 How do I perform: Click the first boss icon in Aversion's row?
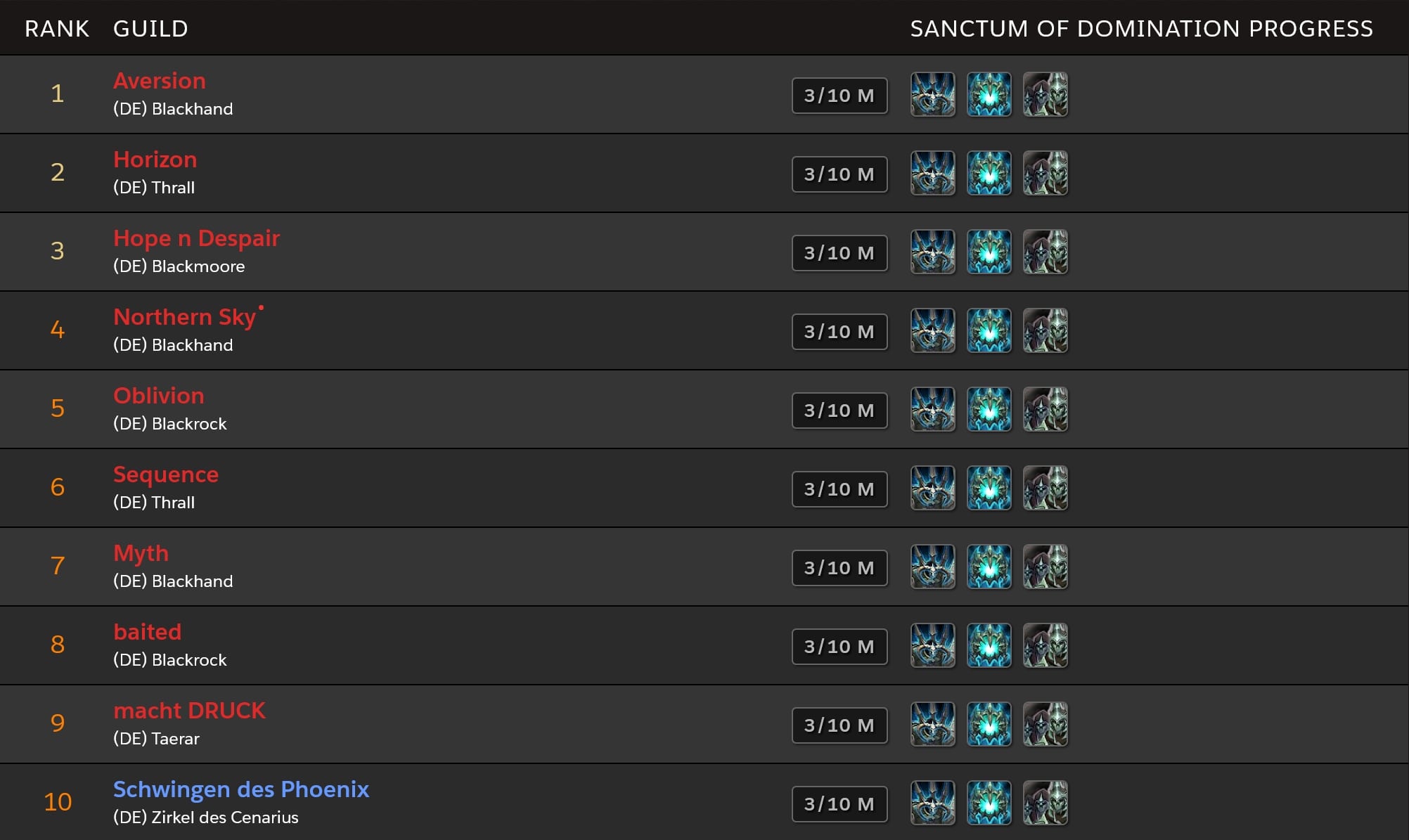933,94
